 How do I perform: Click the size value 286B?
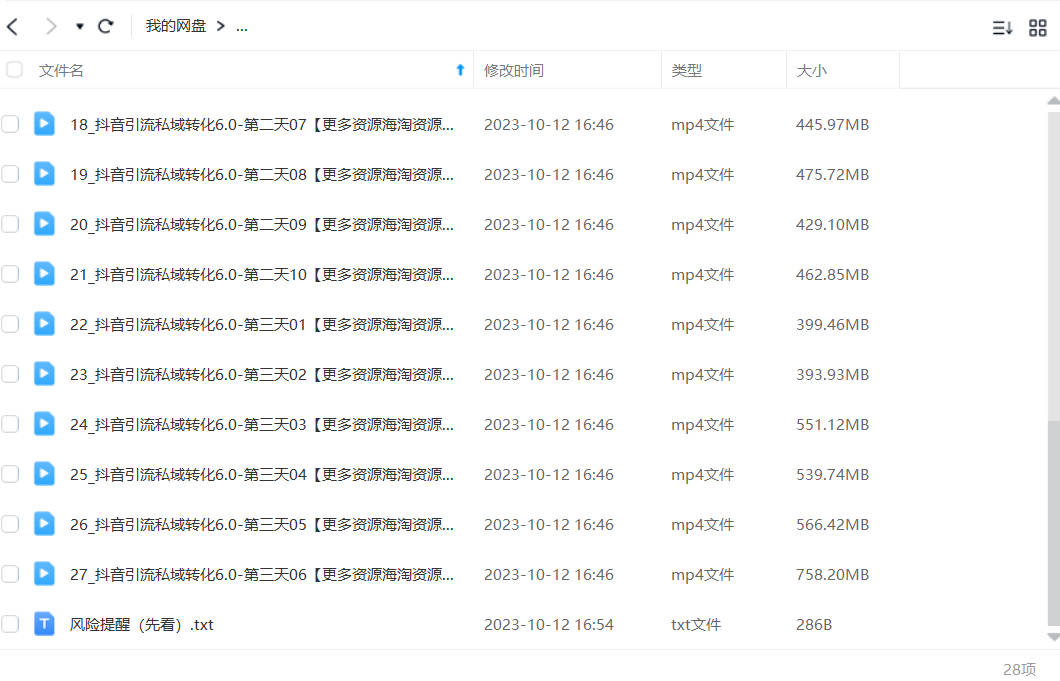[x=814, y=625]
